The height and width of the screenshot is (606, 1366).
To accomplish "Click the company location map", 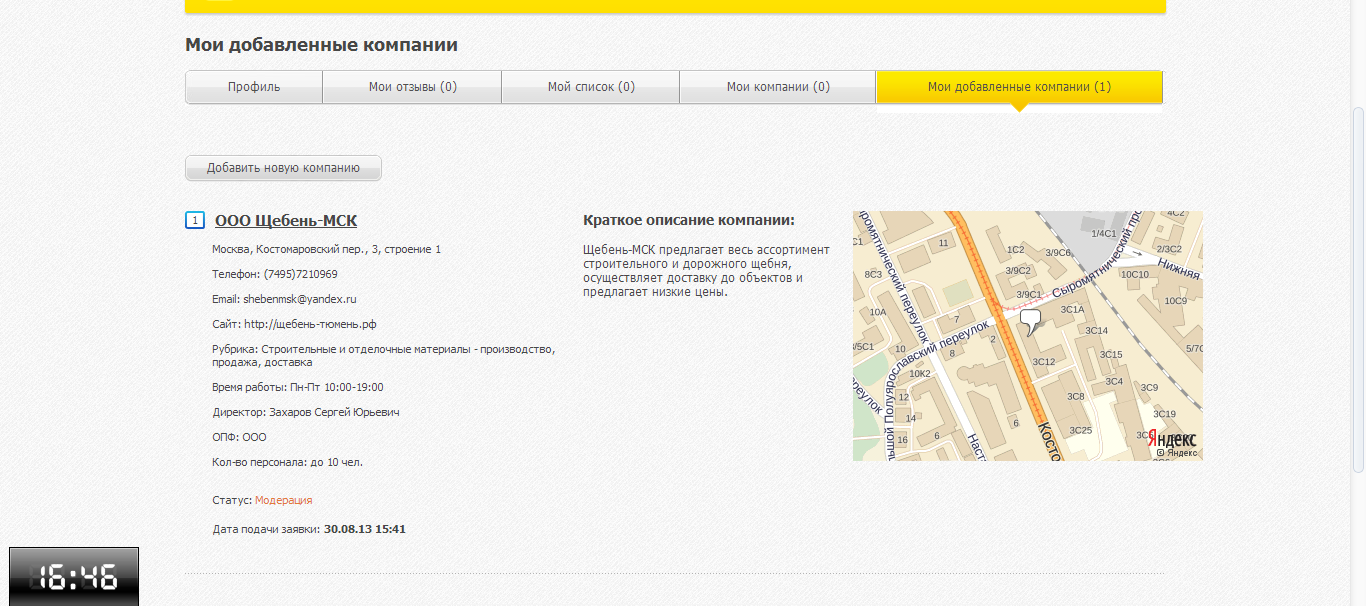I will [1027, 336].
